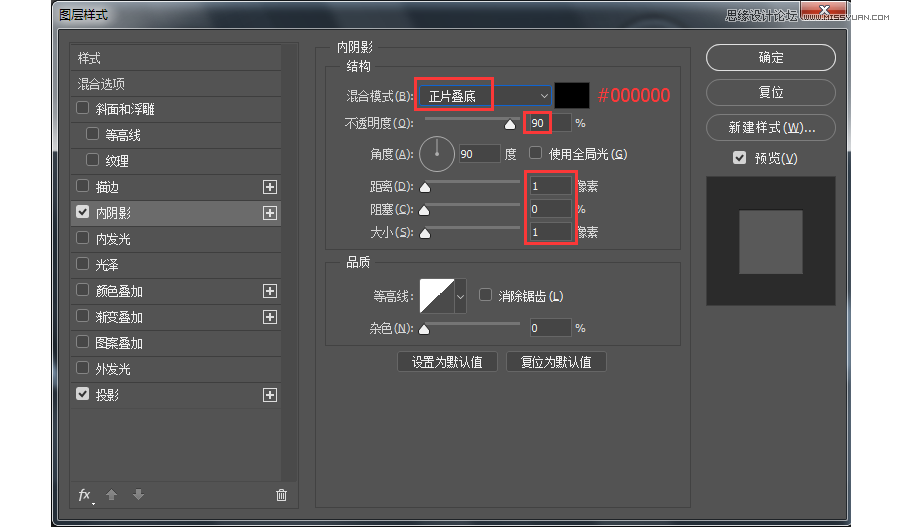Close the 图层样式 dialog
The height and width of the screenshot is (527, 900).
click(x=824, y=10)
